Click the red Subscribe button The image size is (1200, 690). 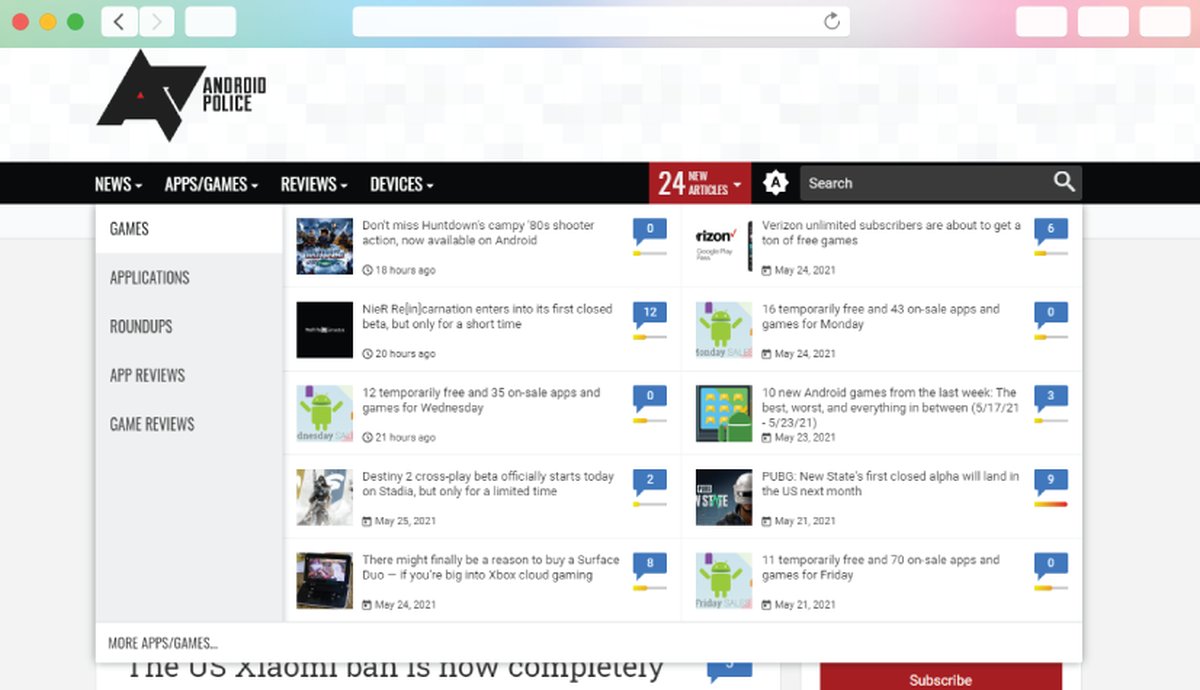point(940,679)
